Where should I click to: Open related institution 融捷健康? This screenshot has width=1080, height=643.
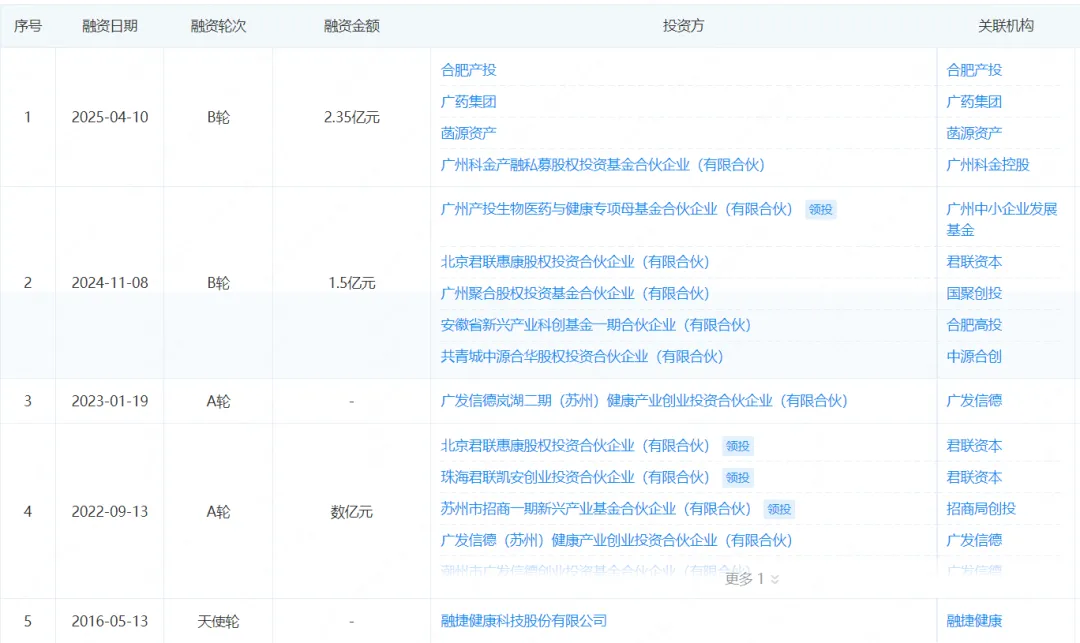pyautogui.click(x=974, y=622)
